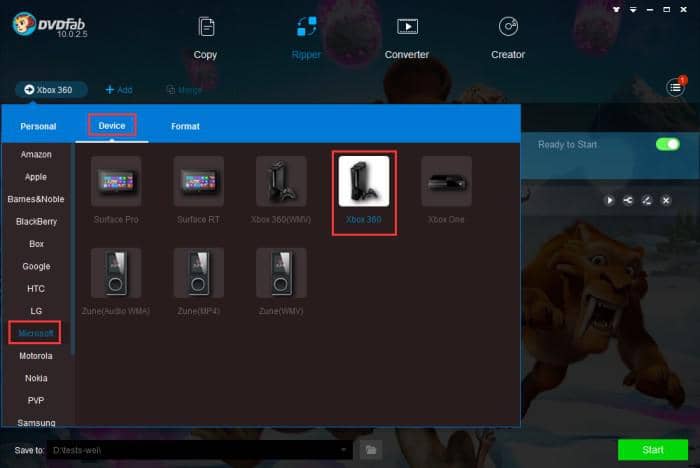700x468 pixels.
Task: Select Motorola in the brand list
Action: point(36,356)
